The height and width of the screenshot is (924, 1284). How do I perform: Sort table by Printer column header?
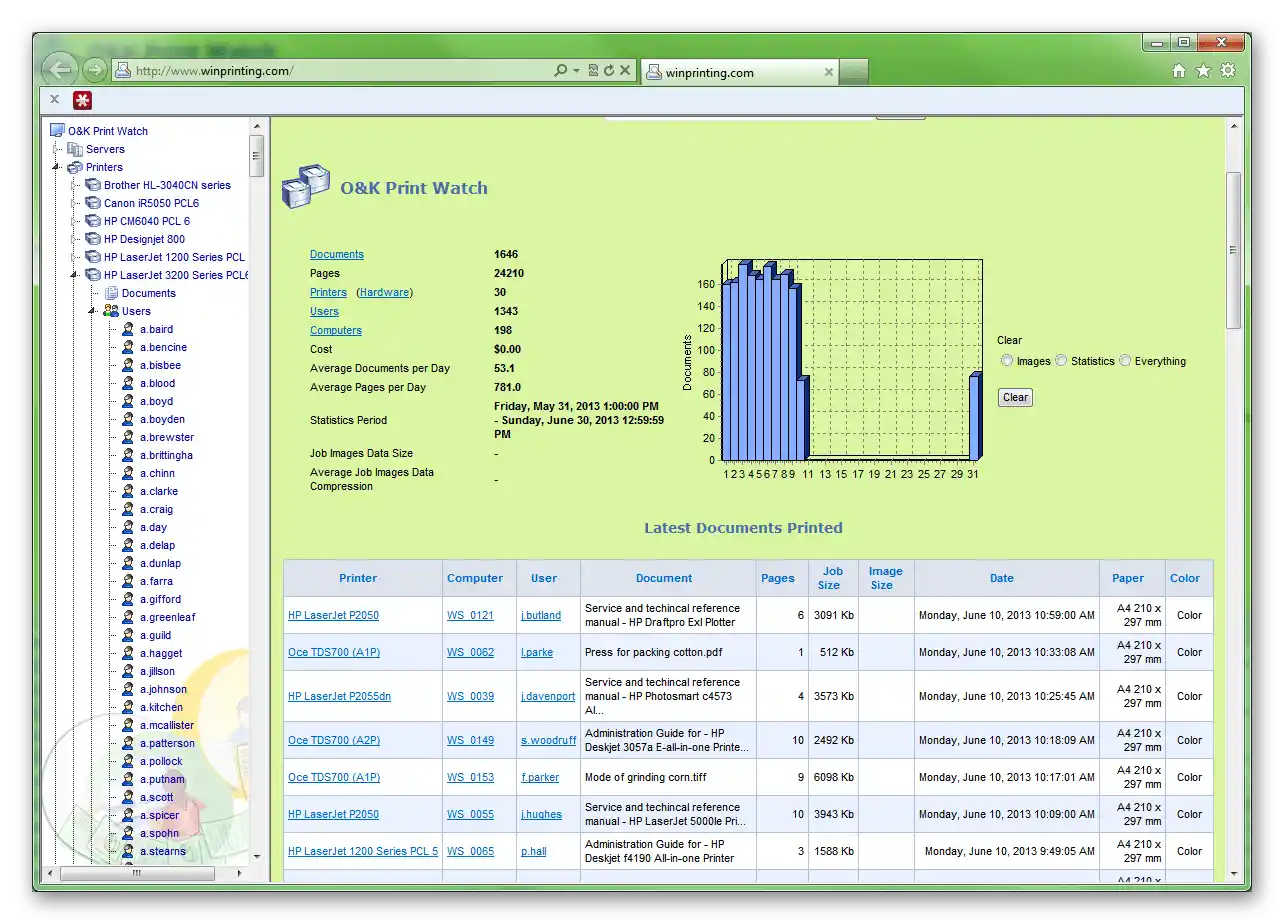pyautogui.click(x=358, y=578)
